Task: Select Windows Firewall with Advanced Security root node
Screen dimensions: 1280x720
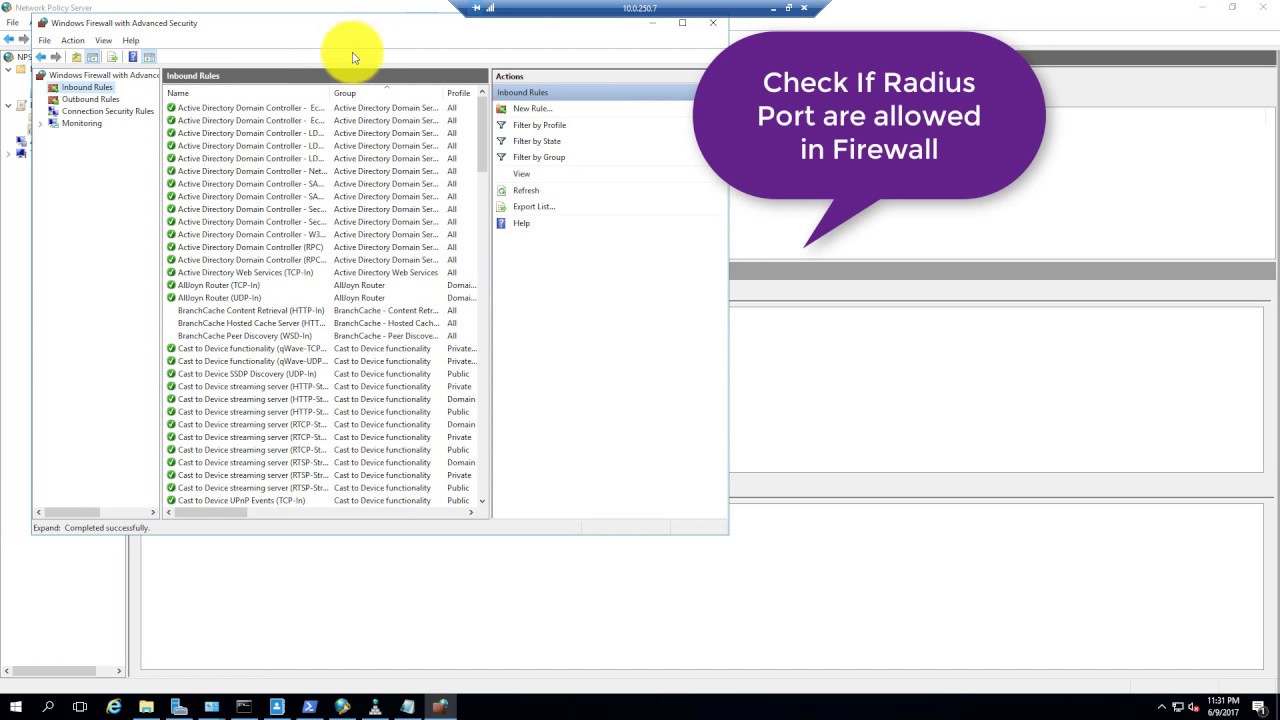Action: (104, 75)
